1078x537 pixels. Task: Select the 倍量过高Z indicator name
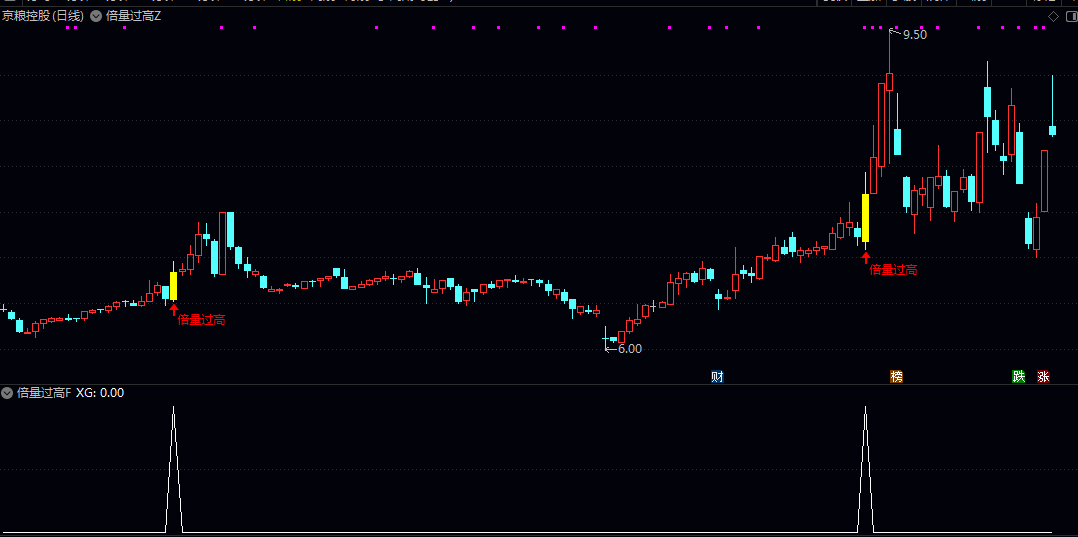point(133,16)
